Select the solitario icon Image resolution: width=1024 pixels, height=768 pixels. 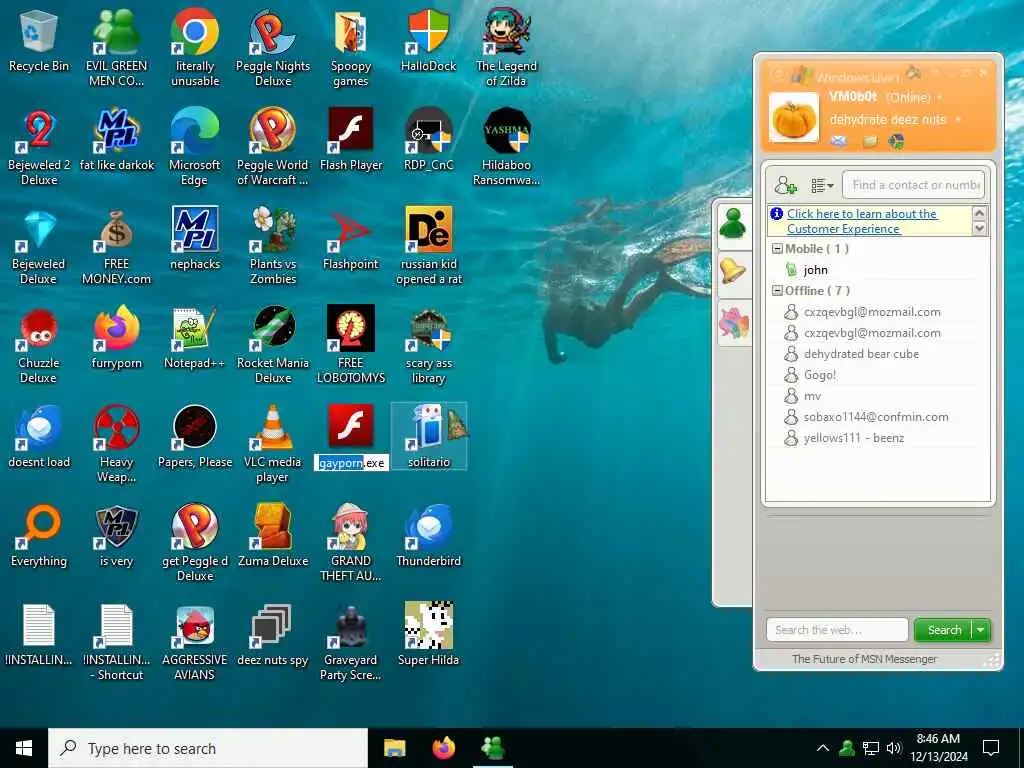[428, 436]
